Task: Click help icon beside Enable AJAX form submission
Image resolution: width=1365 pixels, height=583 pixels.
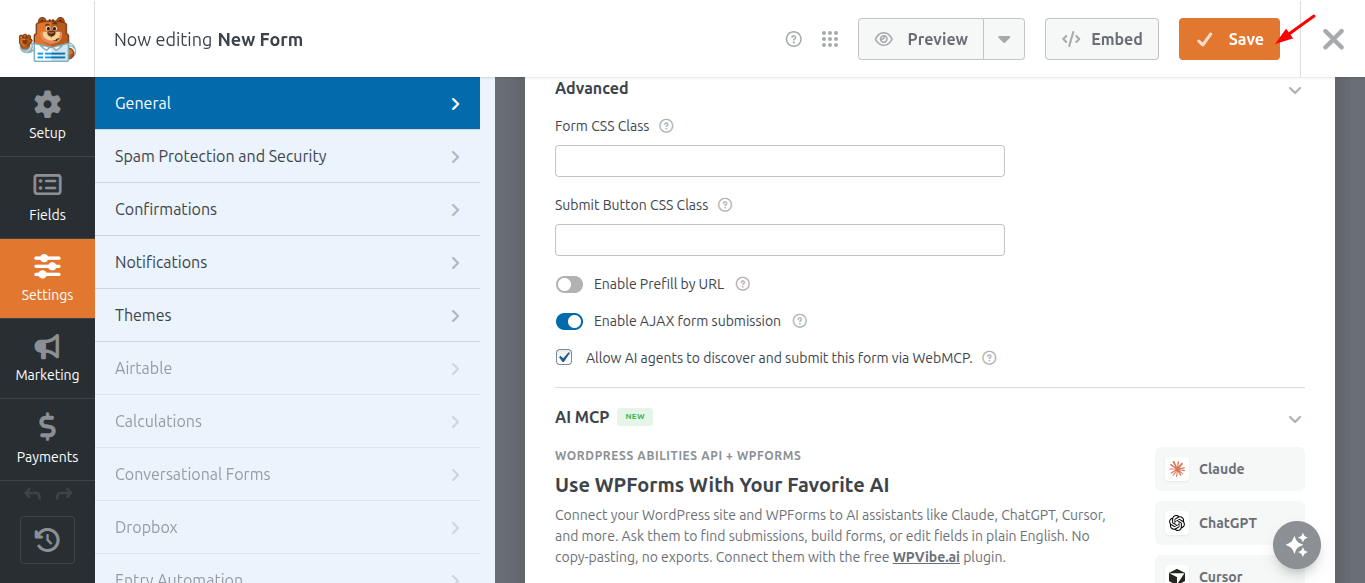Action: 800,321
